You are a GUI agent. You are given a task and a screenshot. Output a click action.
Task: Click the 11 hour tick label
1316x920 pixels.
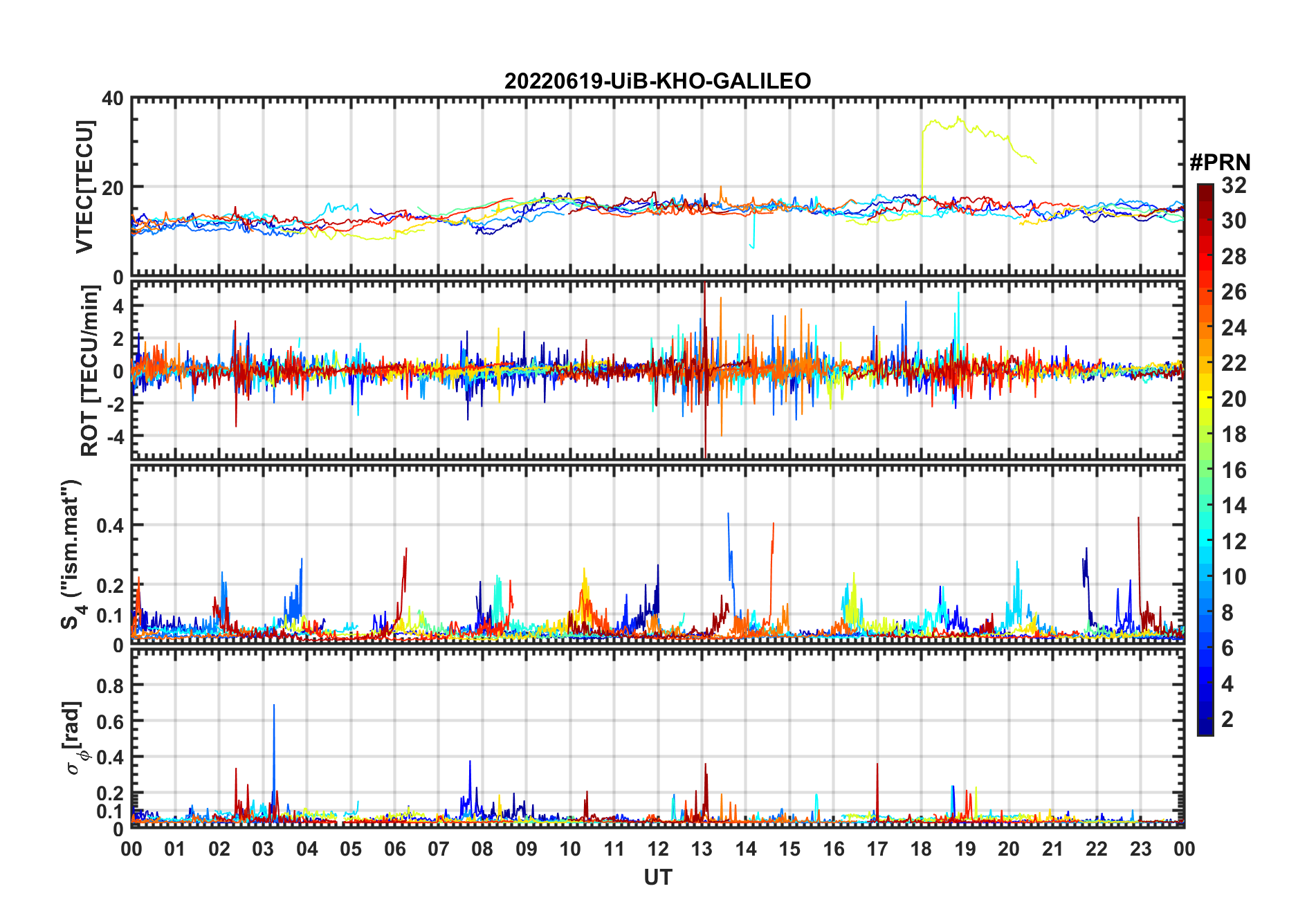tap(614, 849)
